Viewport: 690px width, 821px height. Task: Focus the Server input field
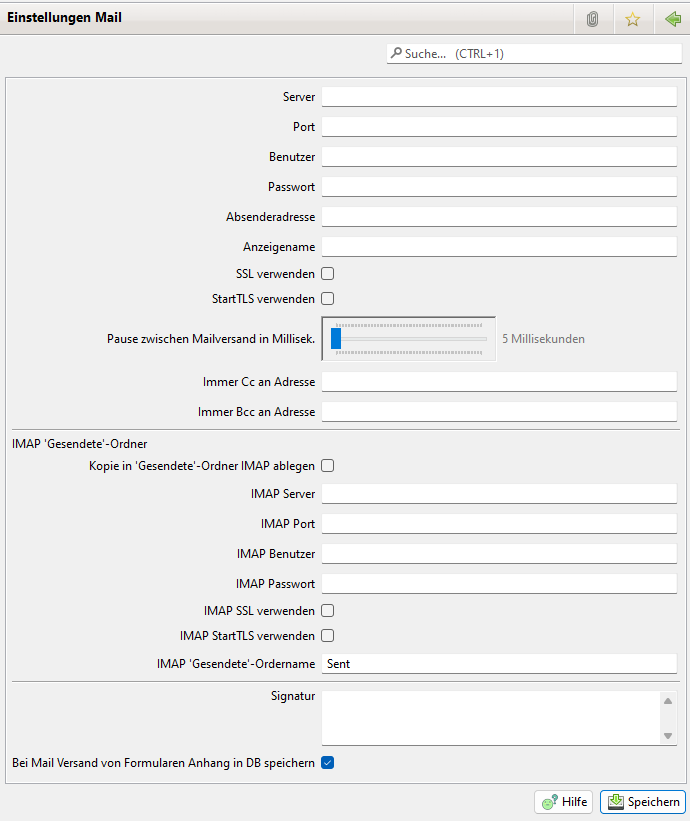tap(499, 97)
